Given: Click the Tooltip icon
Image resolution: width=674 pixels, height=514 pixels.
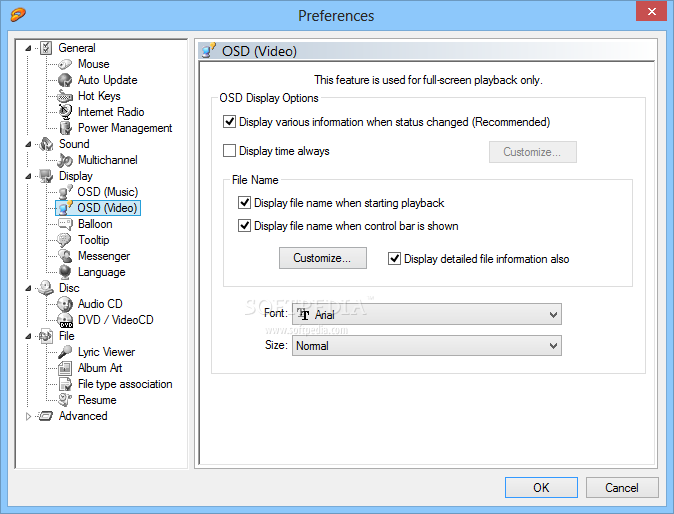Looking at the screenshot, I should click(65, 240).
